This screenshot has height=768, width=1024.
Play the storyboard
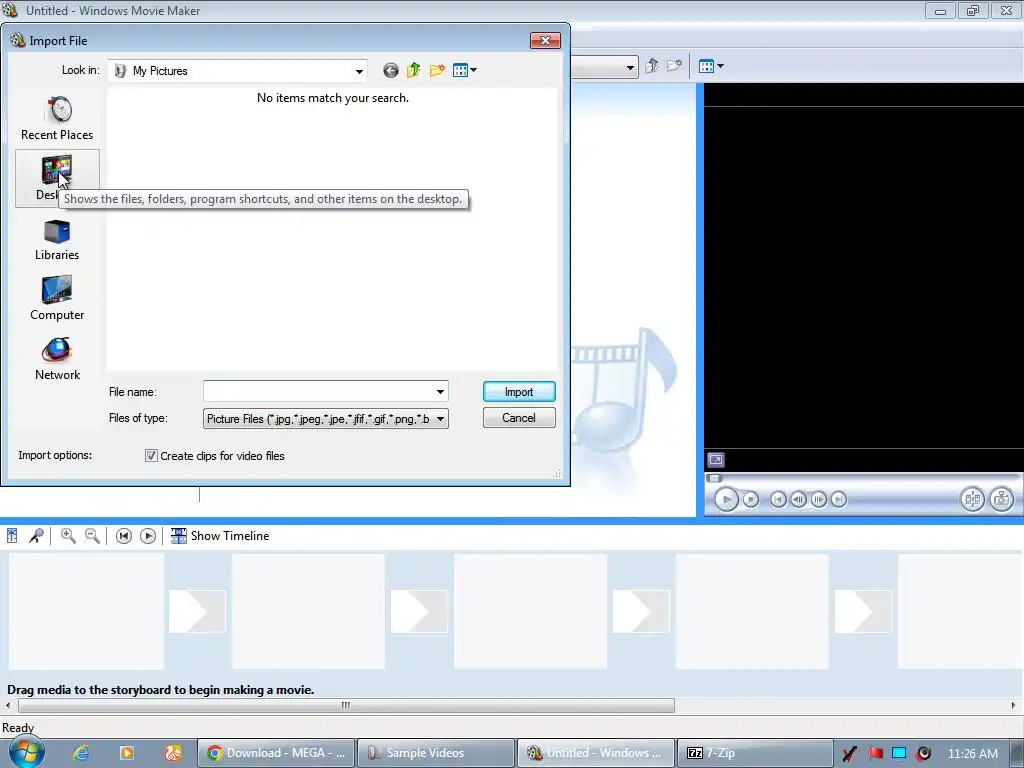(148, 536)
